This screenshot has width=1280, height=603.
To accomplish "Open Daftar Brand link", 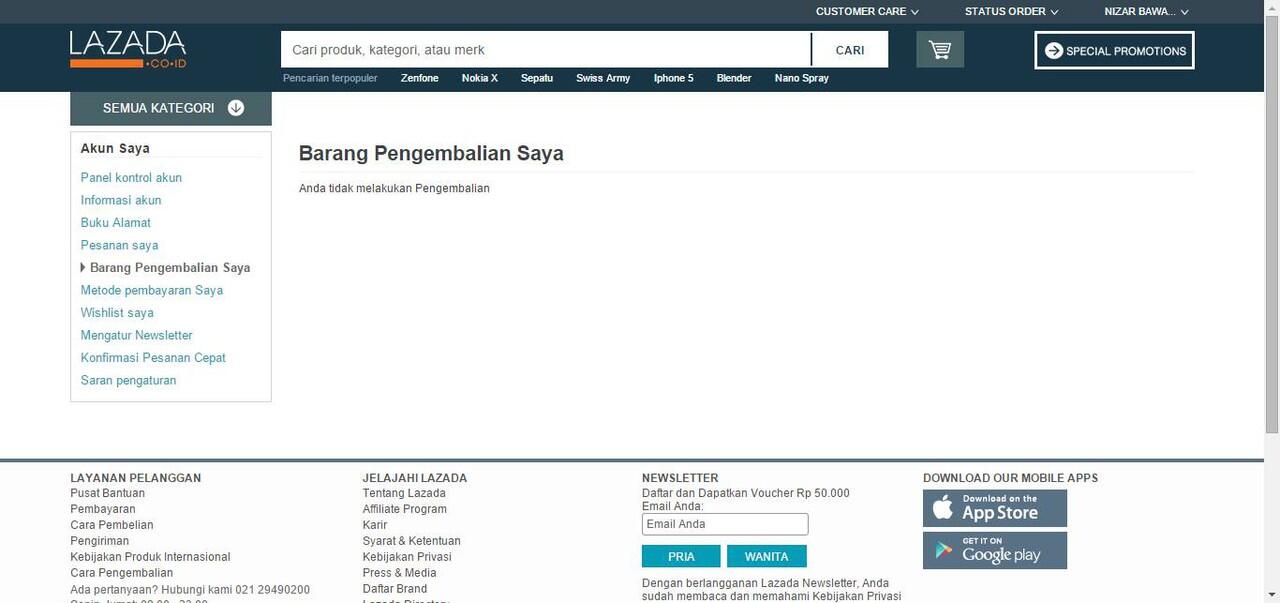I will (x=395, y=589).
